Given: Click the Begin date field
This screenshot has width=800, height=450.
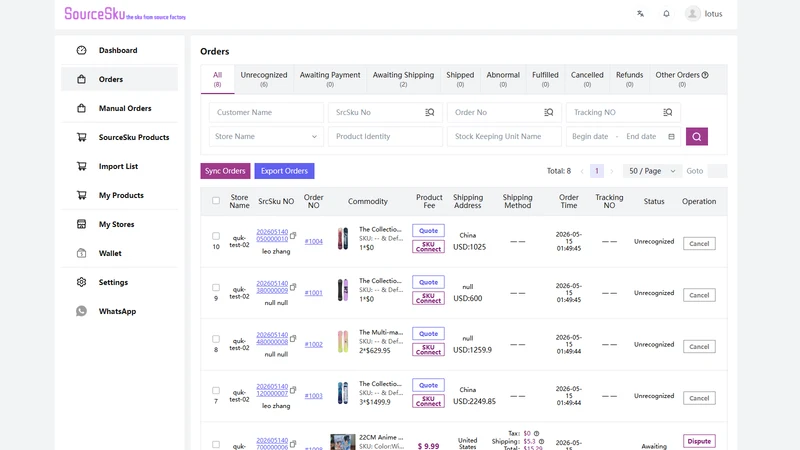Looking at the screenshot, I should pos(590,136).
